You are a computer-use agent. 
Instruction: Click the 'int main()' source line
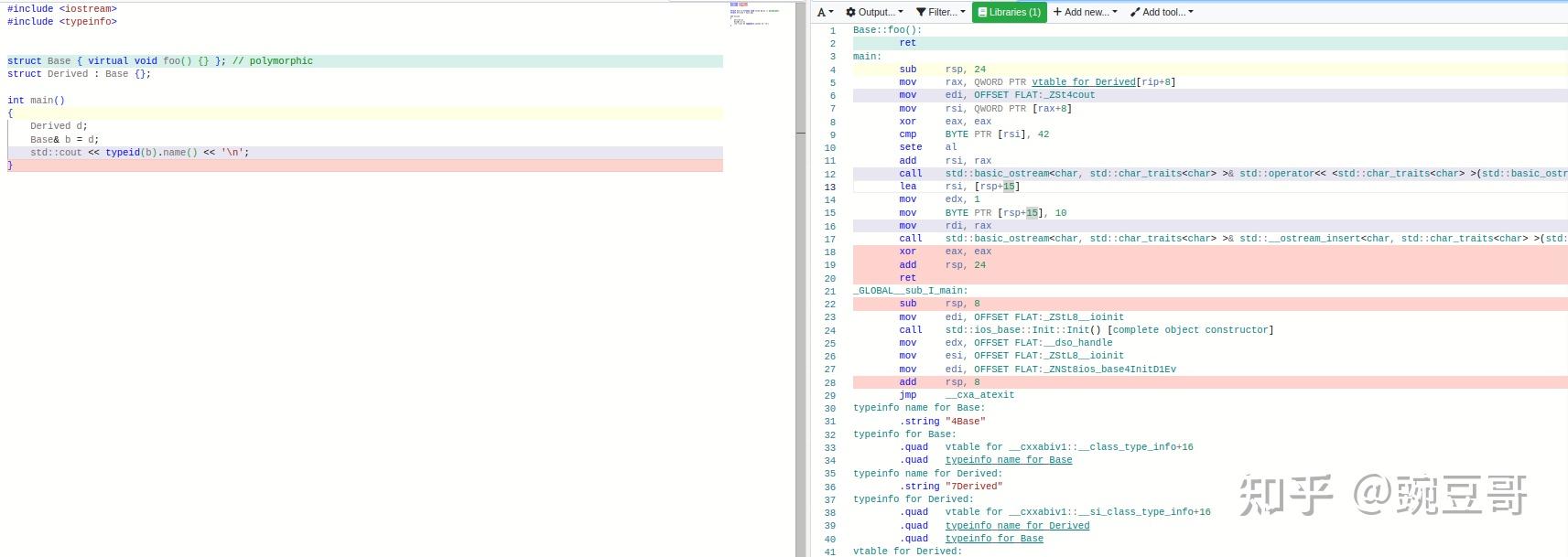(x=36, y=101)
